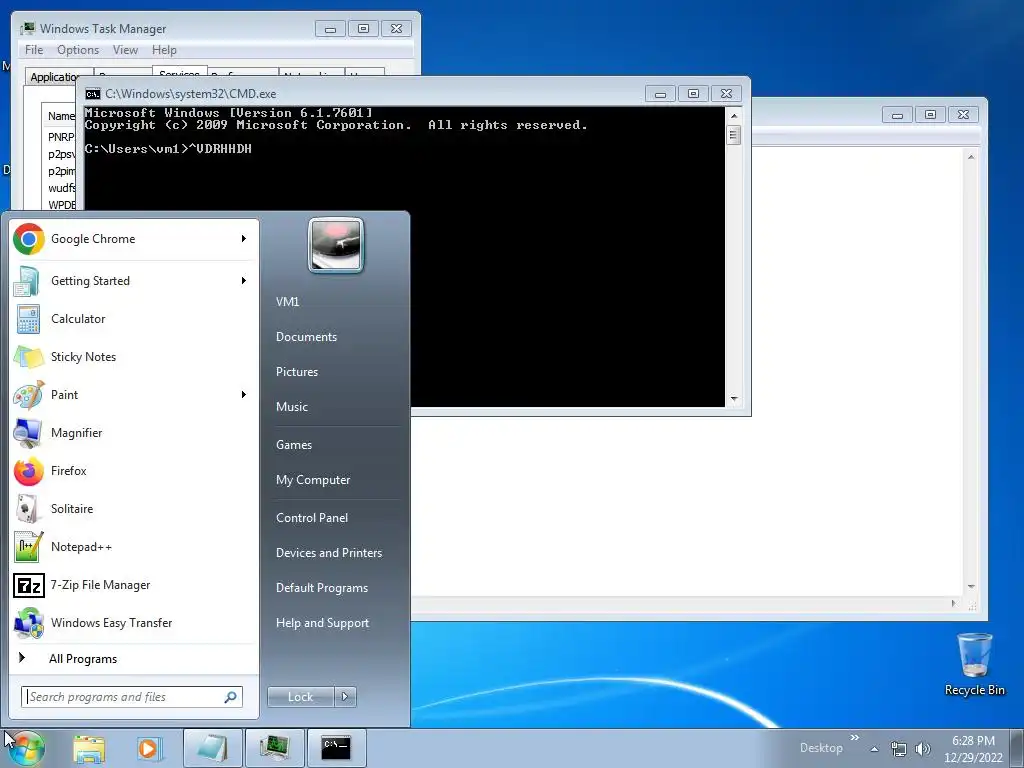Viewport: 1024px width, 768px height.
Task: Open Pictures library
Action: point(296,372)
